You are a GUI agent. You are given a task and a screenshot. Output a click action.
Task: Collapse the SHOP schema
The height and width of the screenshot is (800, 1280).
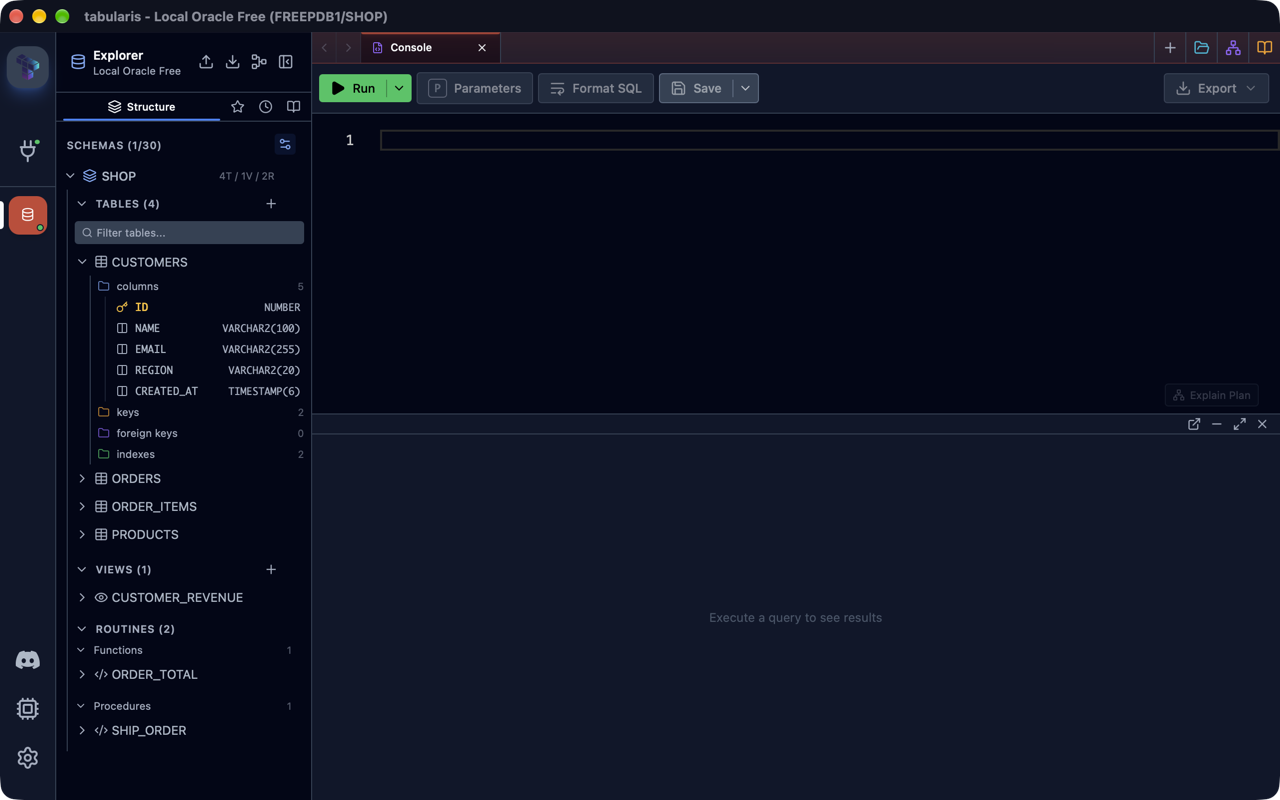[70, 176]
